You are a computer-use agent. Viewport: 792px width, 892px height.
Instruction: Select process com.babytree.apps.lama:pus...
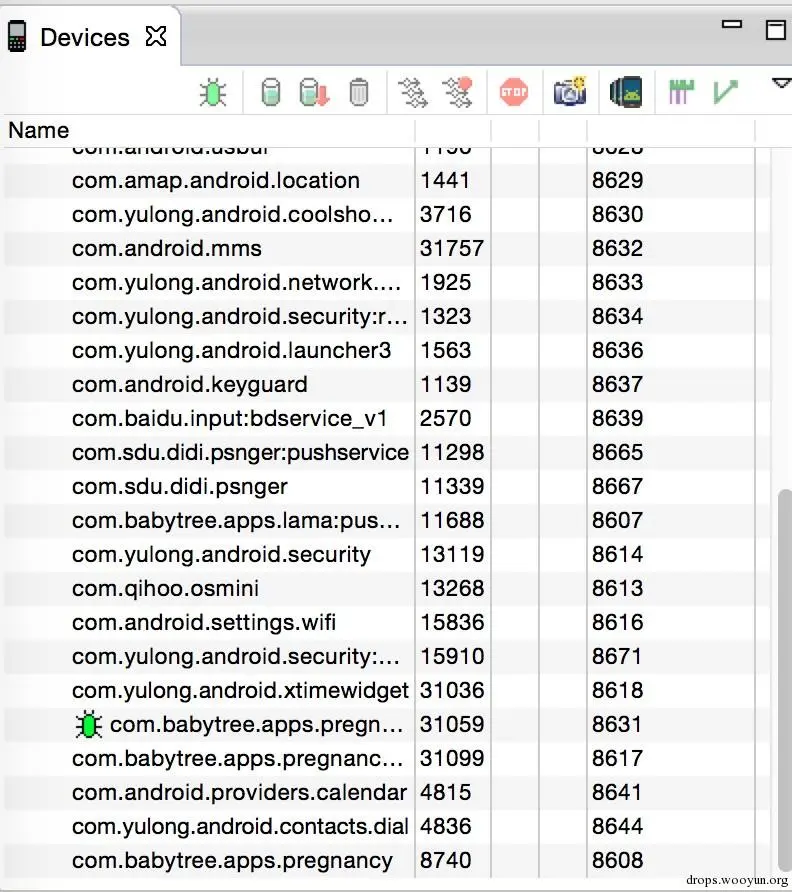[236, 521]
